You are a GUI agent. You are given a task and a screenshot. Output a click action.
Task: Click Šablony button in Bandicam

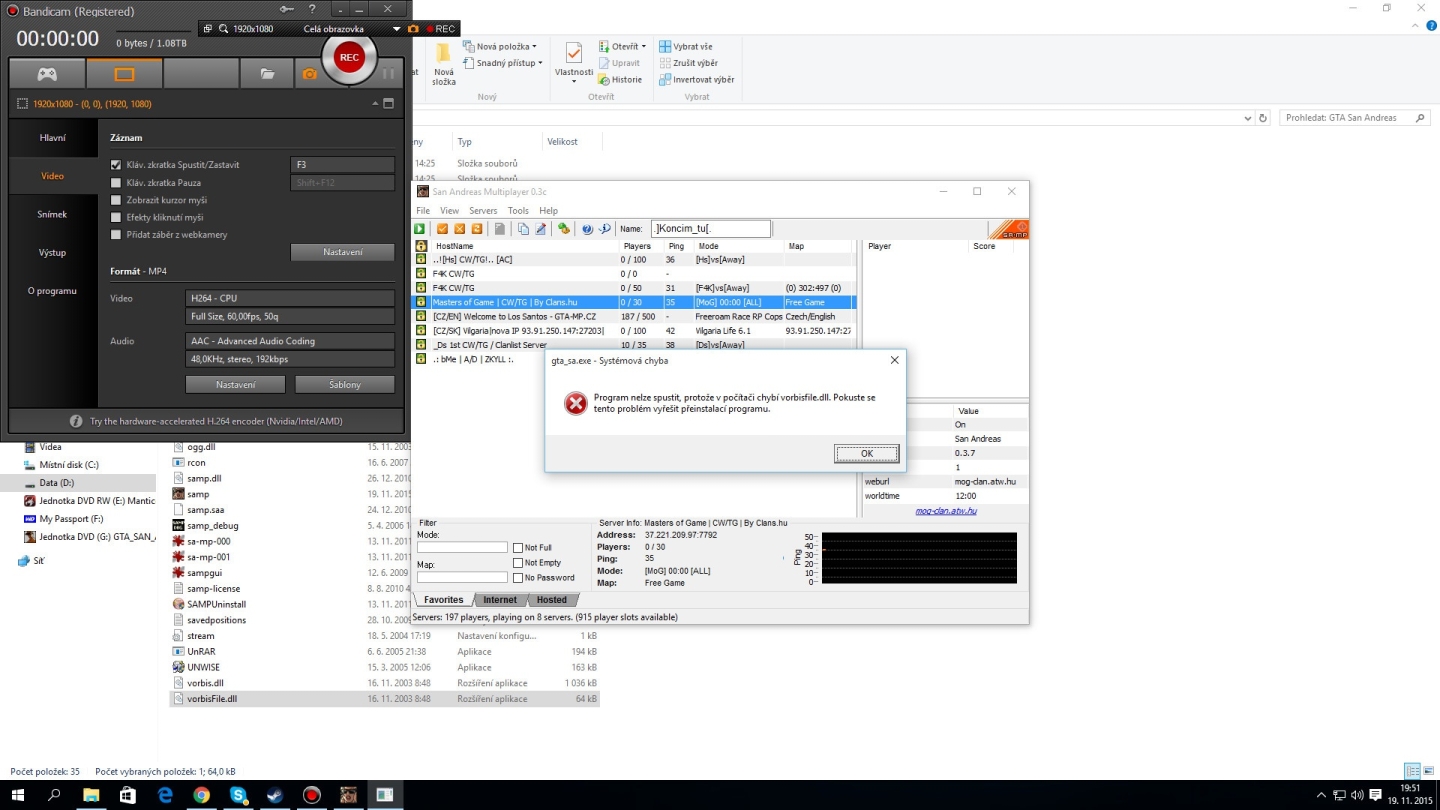345,384
